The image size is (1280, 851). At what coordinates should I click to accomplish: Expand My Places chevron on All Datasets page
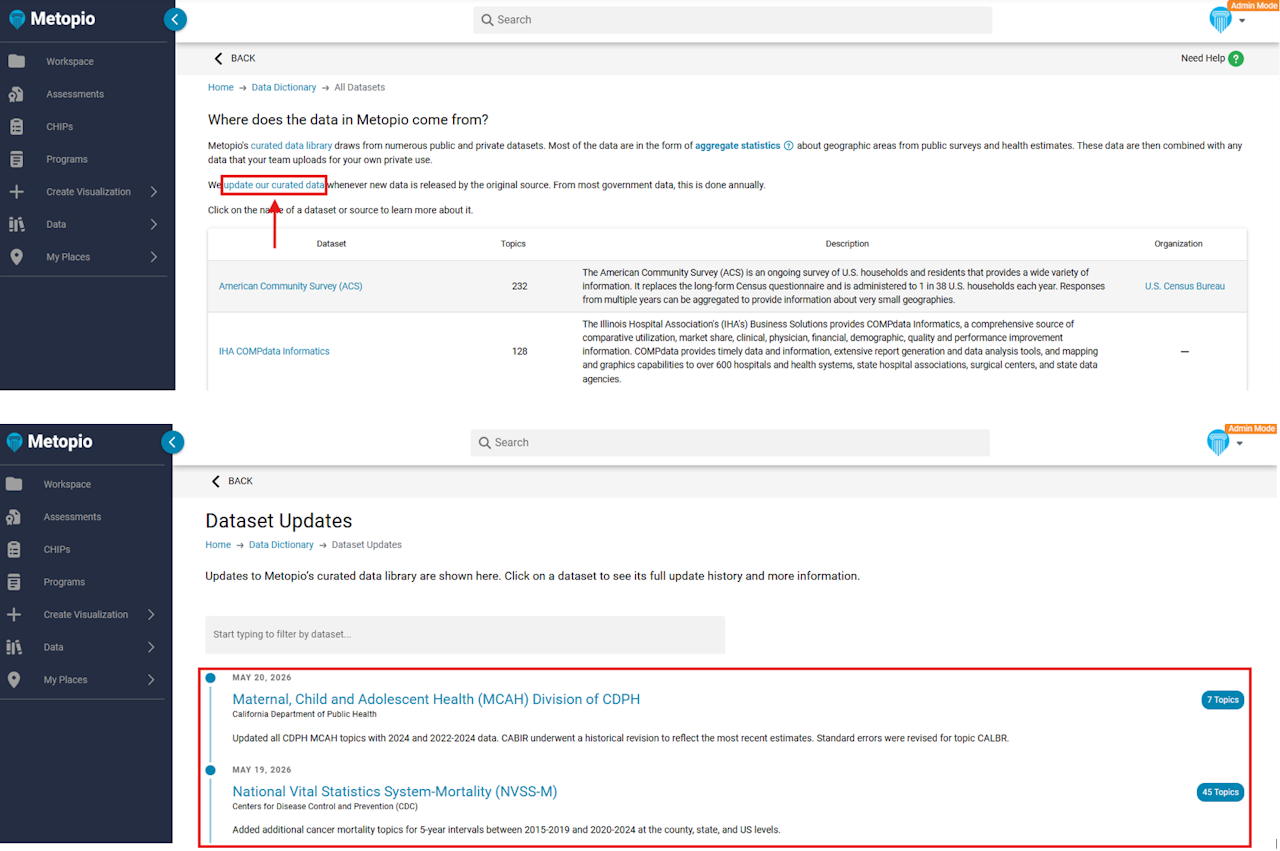[154, 257]
